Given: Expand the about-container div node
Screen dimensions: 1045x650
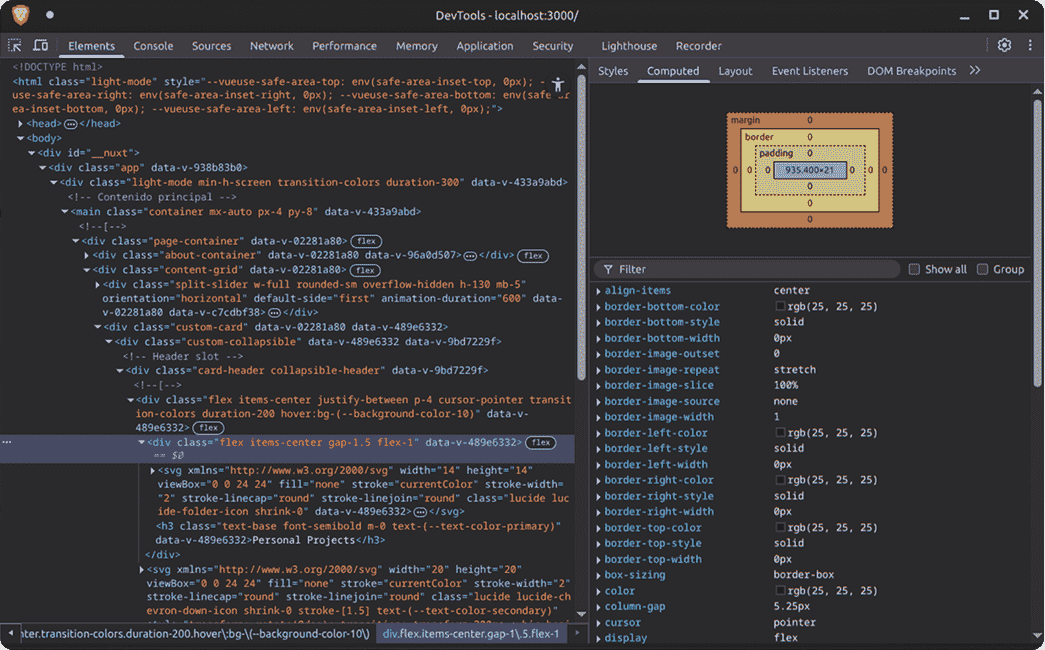Looking at the screenshot, I should (87, 256).
